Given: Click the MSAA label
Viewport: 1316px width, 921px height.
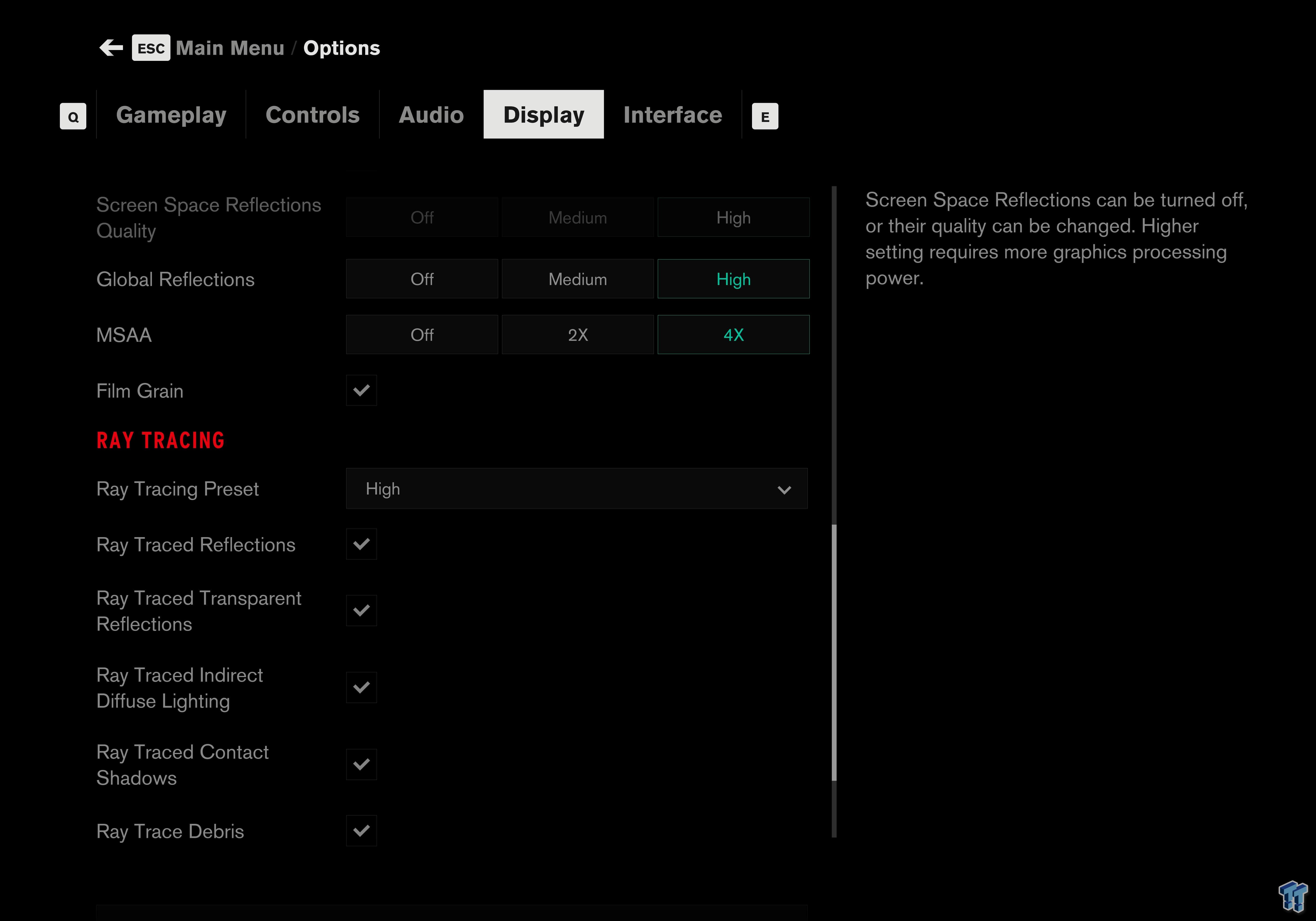Looking at the screenshot, I should (x=124, y=335).
